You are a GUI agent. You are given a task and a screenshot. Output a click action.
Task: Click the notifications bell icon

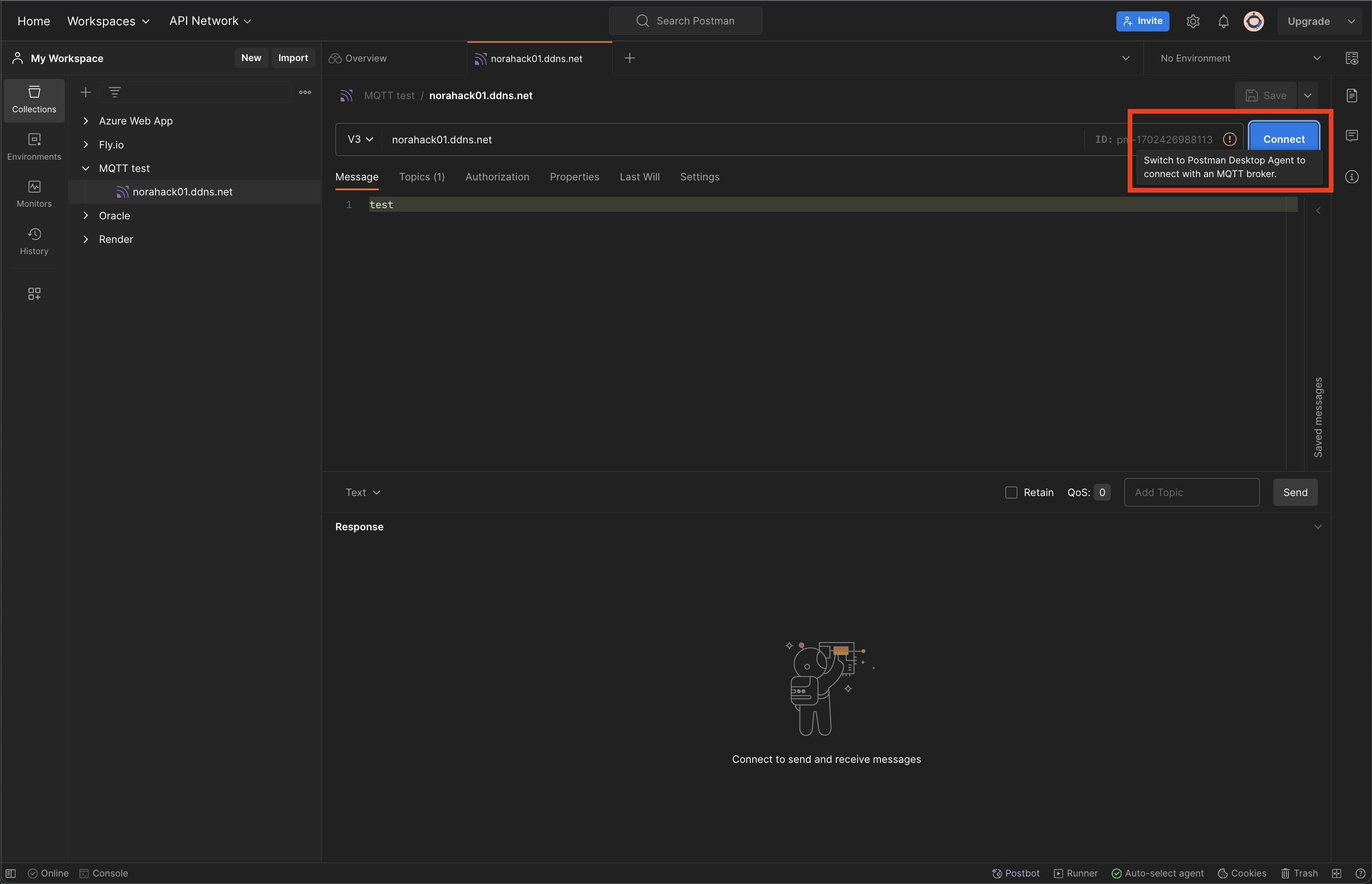[x=1224, y=21]
